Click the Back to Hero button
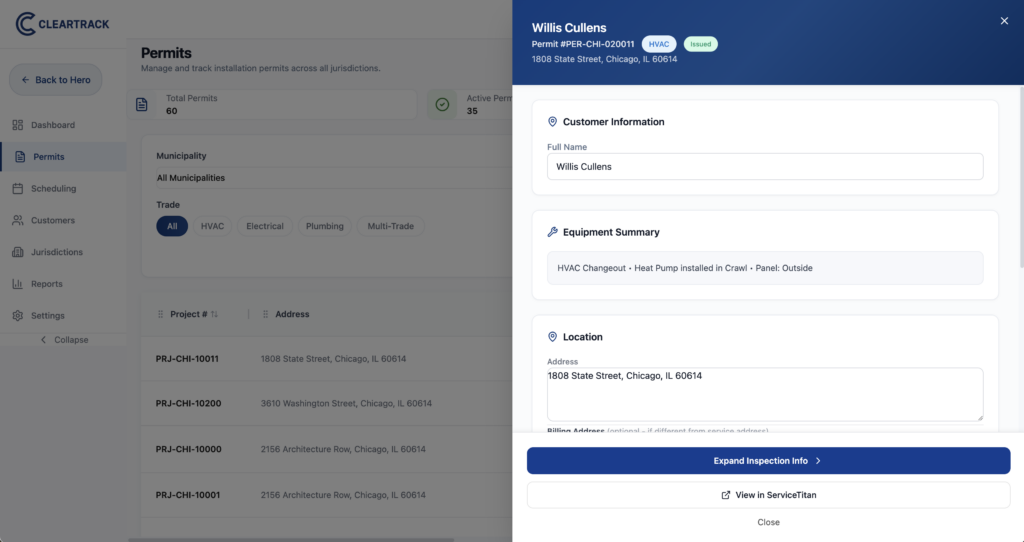 click(56, 80)
